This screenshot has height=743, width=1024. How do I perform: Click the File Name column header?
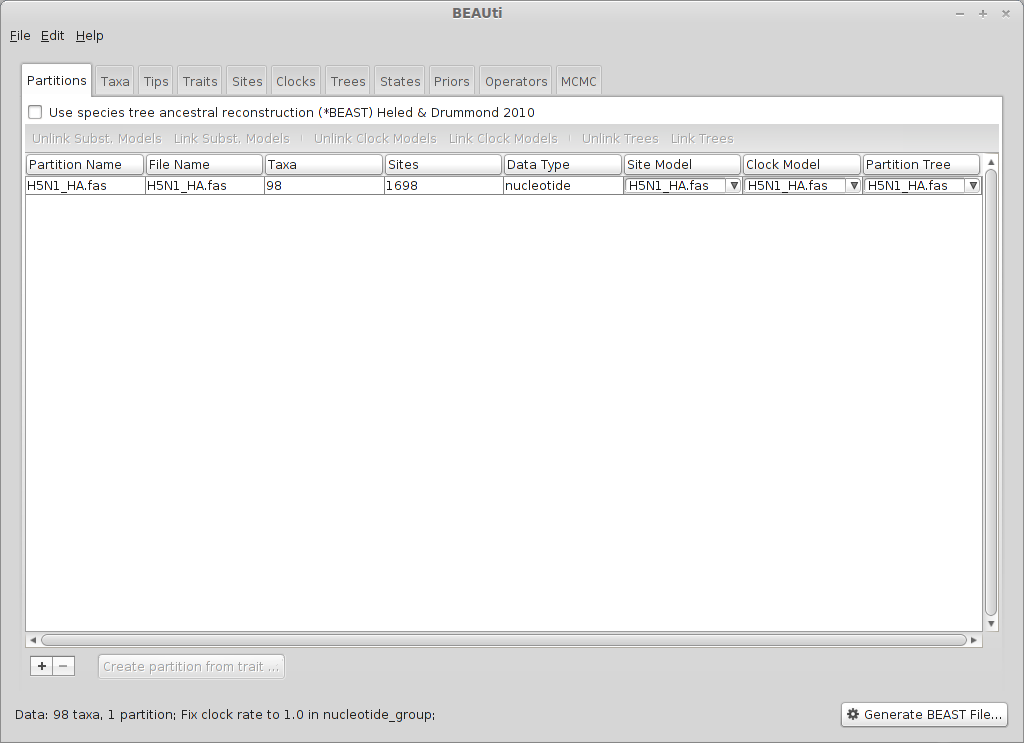tap(204, 165)
